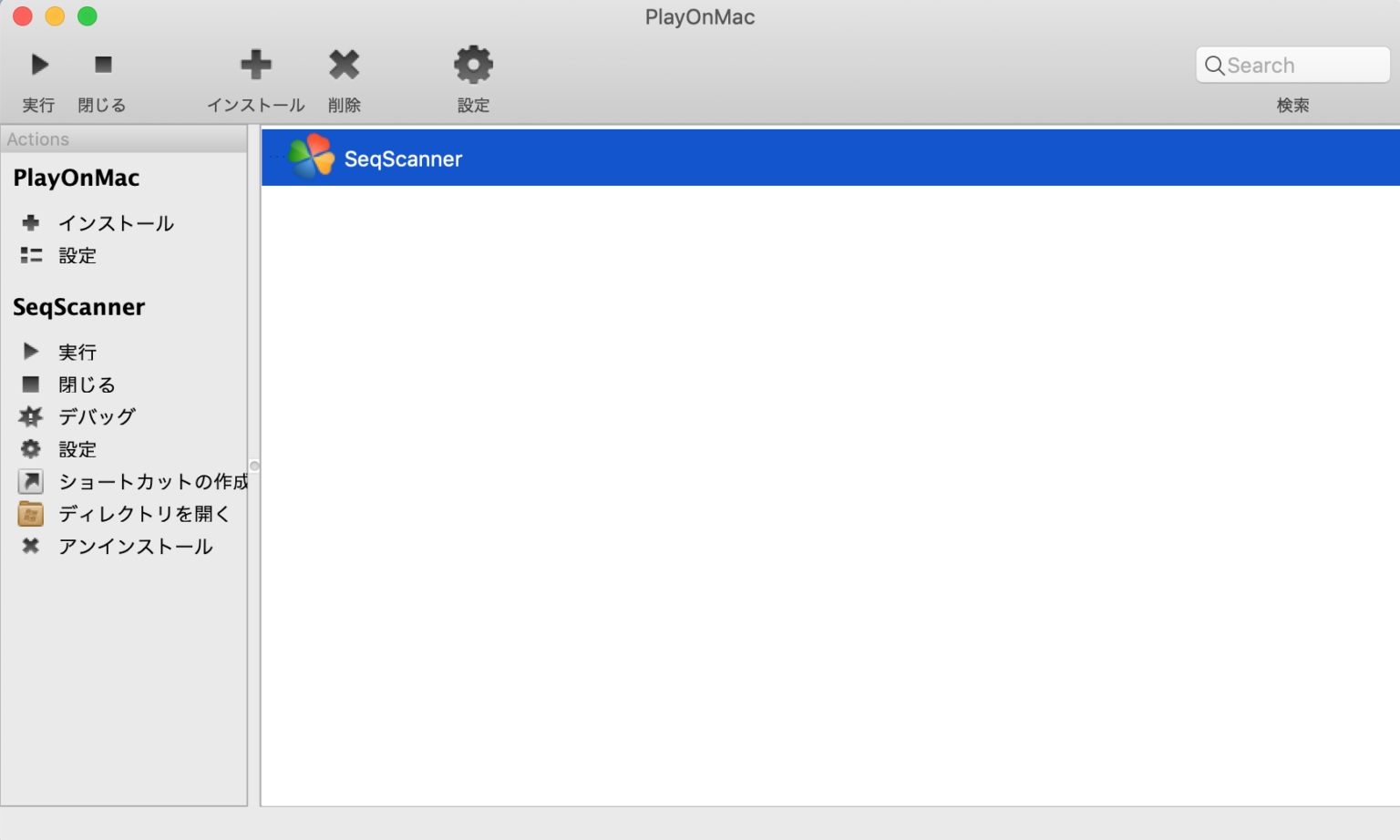Open the 設定 gear icon in toolbar
Screen dimensions: 1400x840
coord(473,64)
